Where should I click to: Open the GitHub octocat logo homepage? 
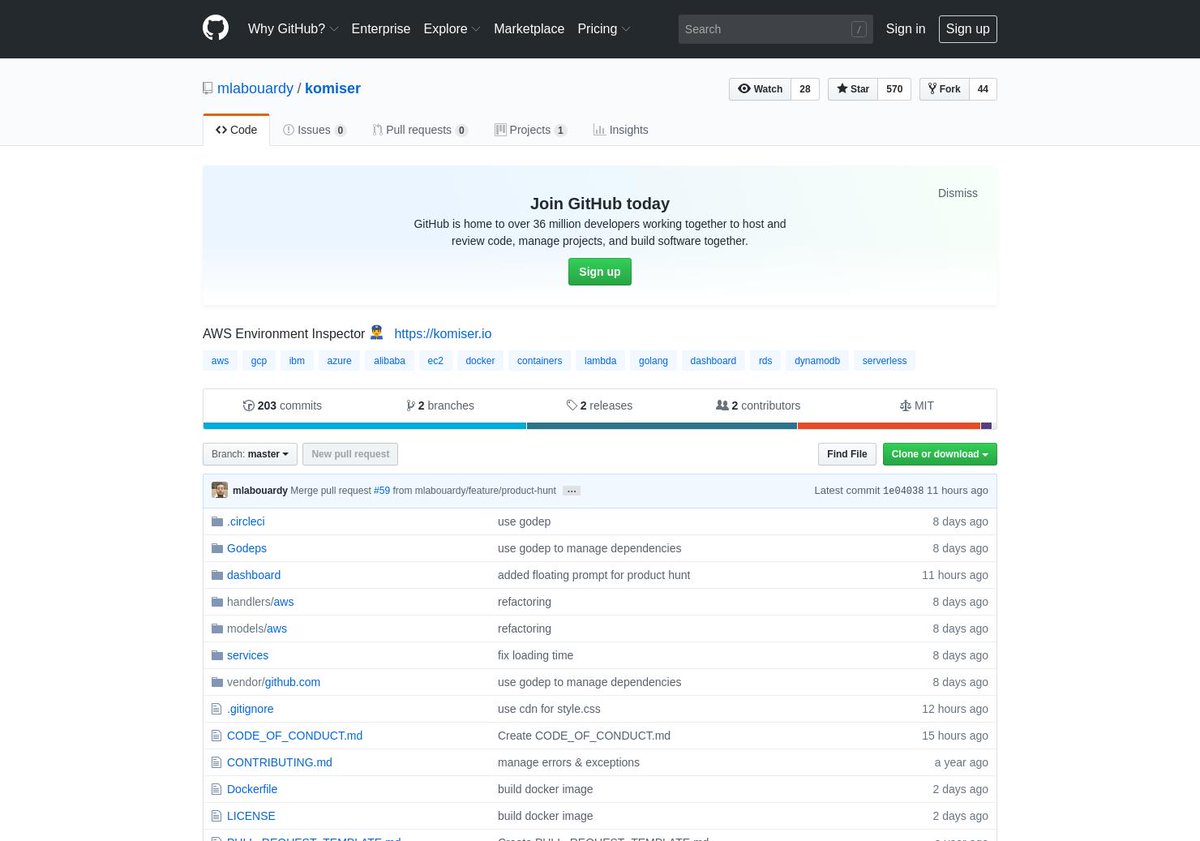tap(215, 28)
